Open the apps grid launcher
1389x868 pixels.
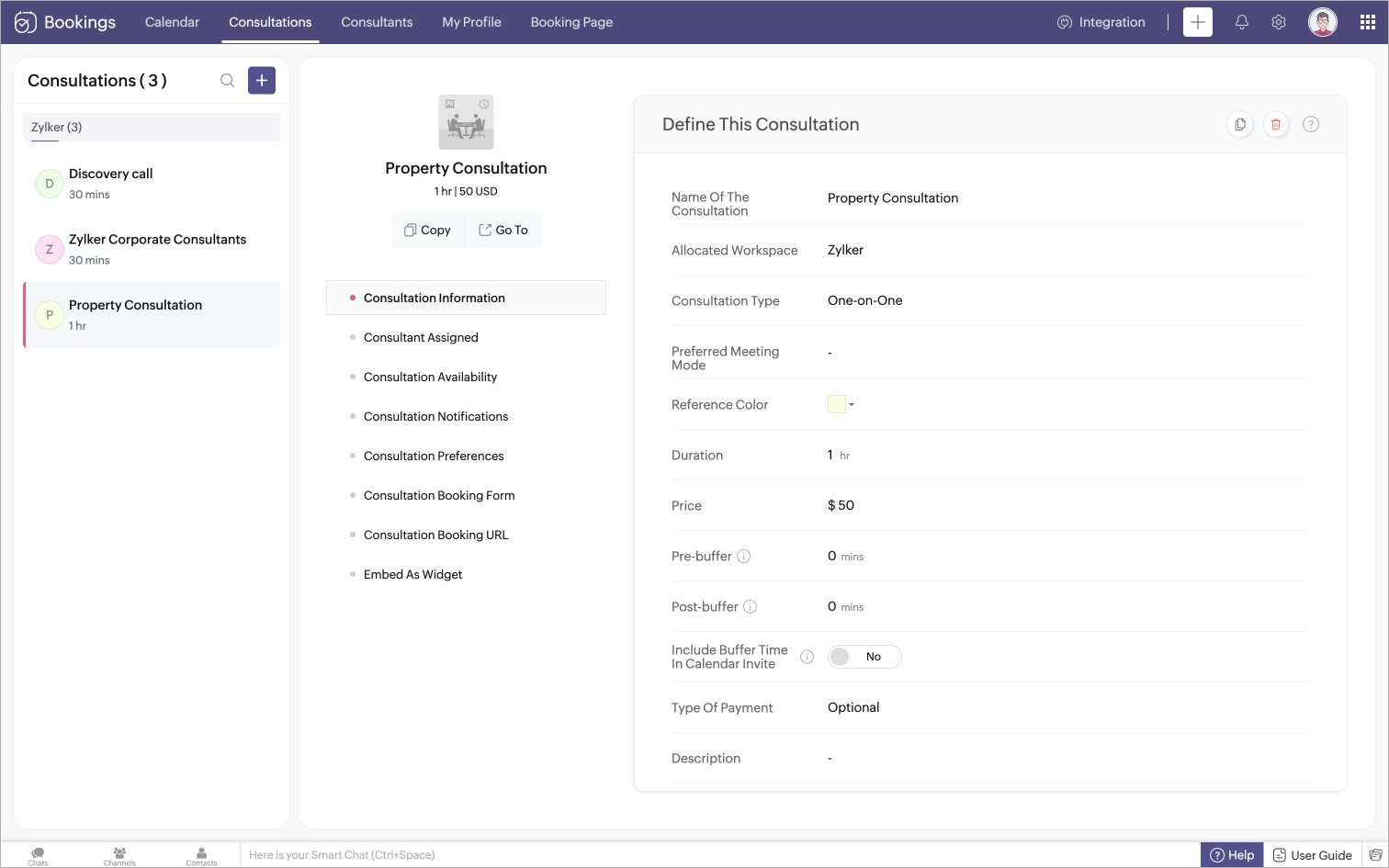click(1368, 22)
